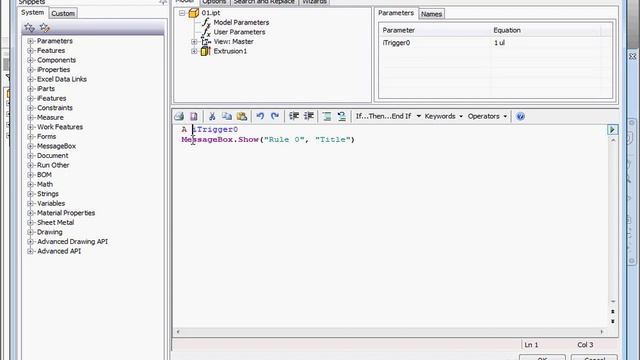The height and width of the screenshot is (360, 640).
Task: Click the Extrusion1 feature icon
Action: point(205,51)
